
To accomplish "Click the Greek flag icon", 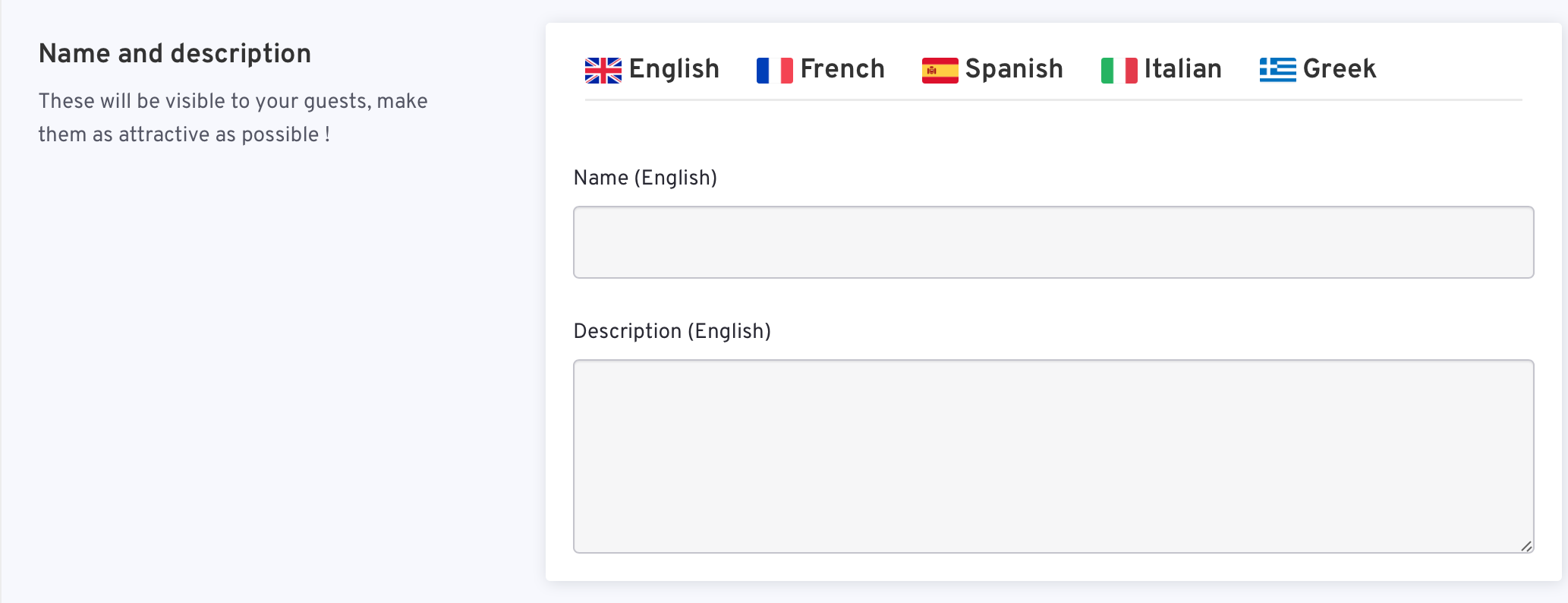I will [1278, 70].
